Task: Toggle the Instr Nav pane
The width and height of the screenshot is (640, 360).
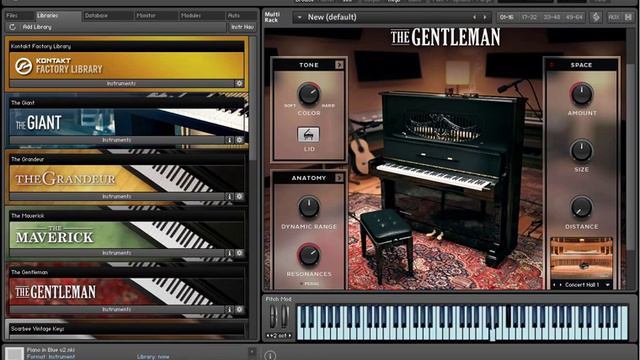Action: click(x=242, y=27)
